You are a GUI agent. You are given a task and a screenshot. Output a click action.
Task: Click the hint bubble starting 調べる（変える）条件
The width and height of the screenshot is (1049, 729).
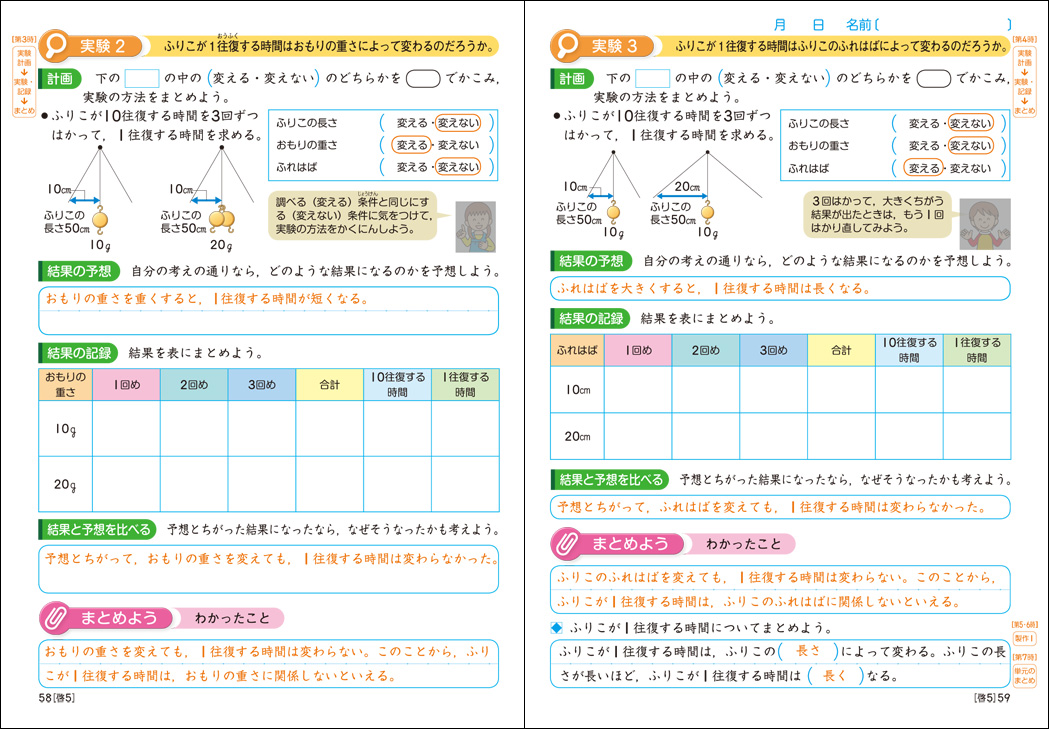click(x=353, y=215)
